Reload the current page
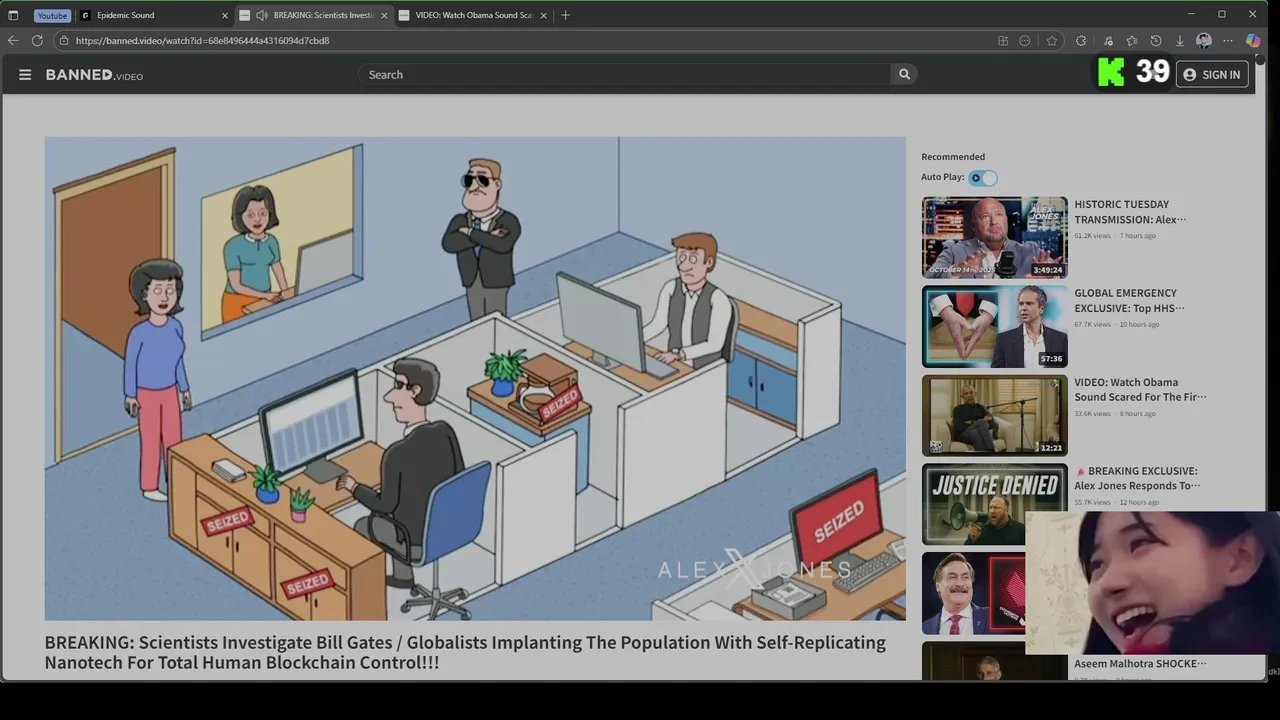This screenshot has height=720, width=1280. pos(37,41)
